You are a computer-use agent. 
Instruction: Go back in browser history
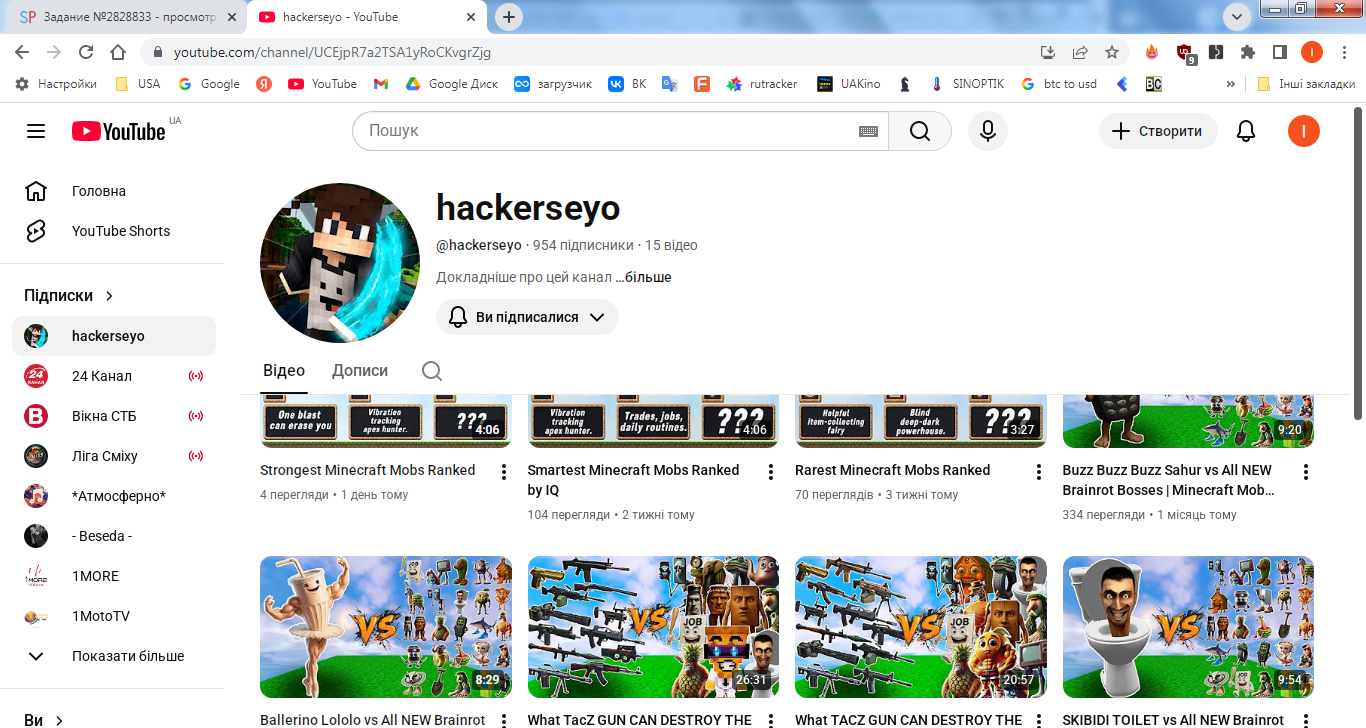[x=22, y=52]
